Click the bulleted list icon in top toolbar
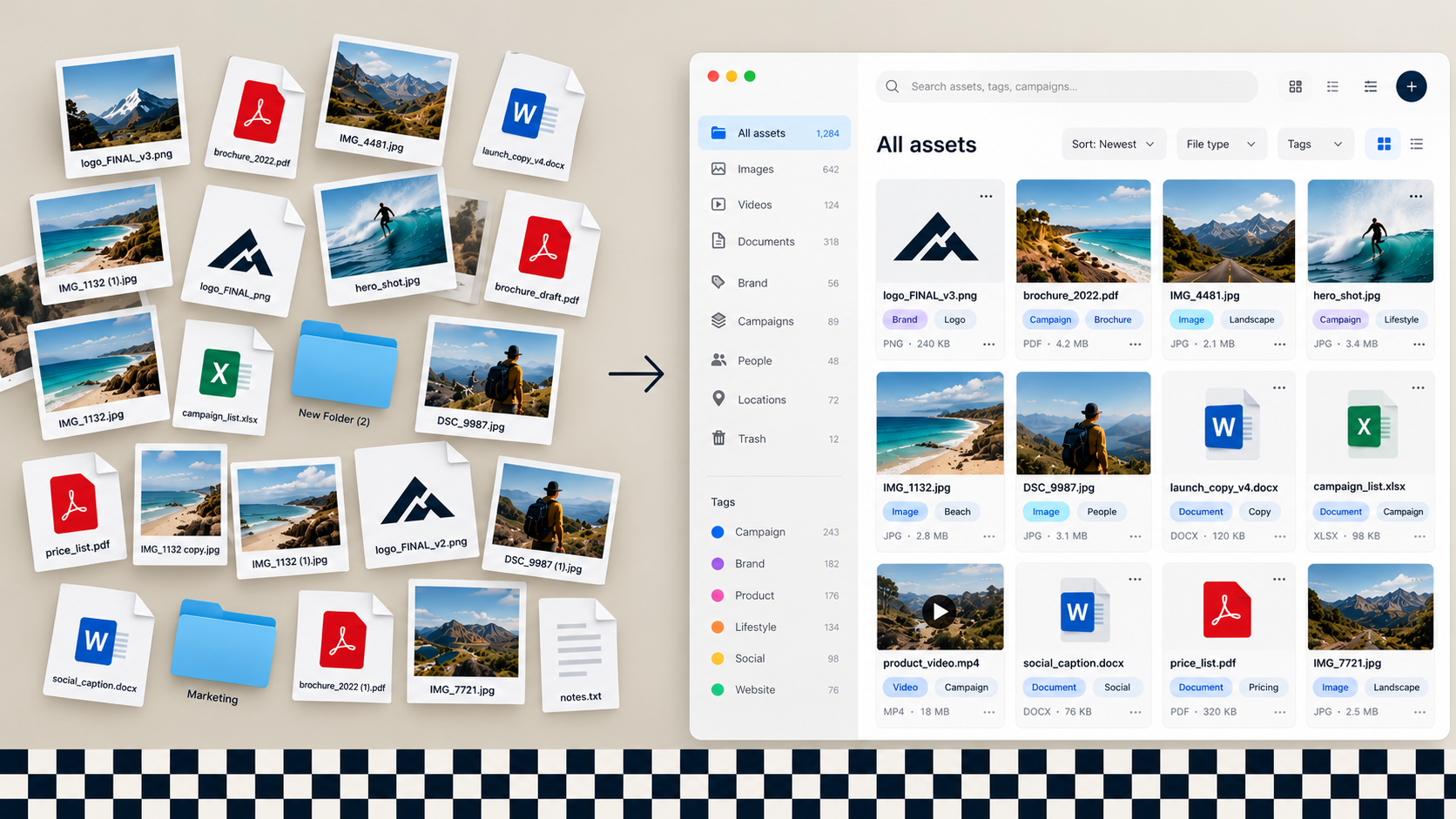Image resolution: width=1456 pixels, height=819 pixels. point(1332,86)
